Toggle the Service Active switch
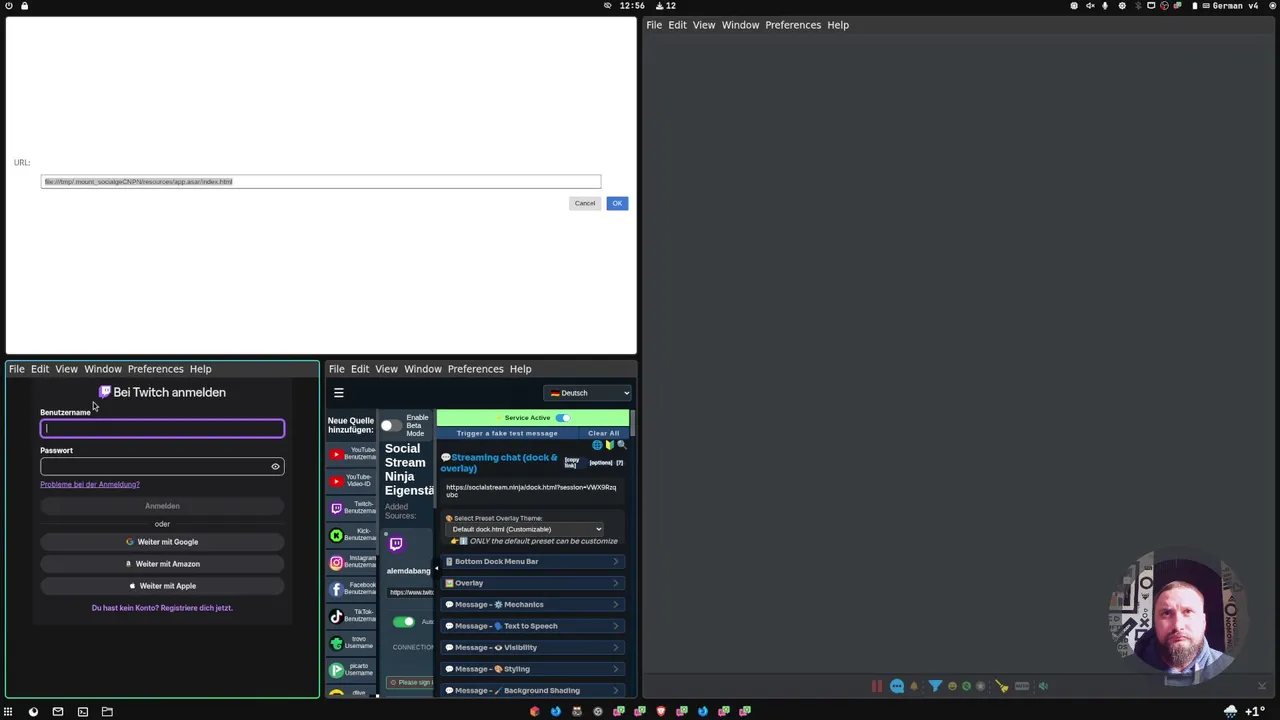This screenshot has width=1280, height=720. coord(563,418)
